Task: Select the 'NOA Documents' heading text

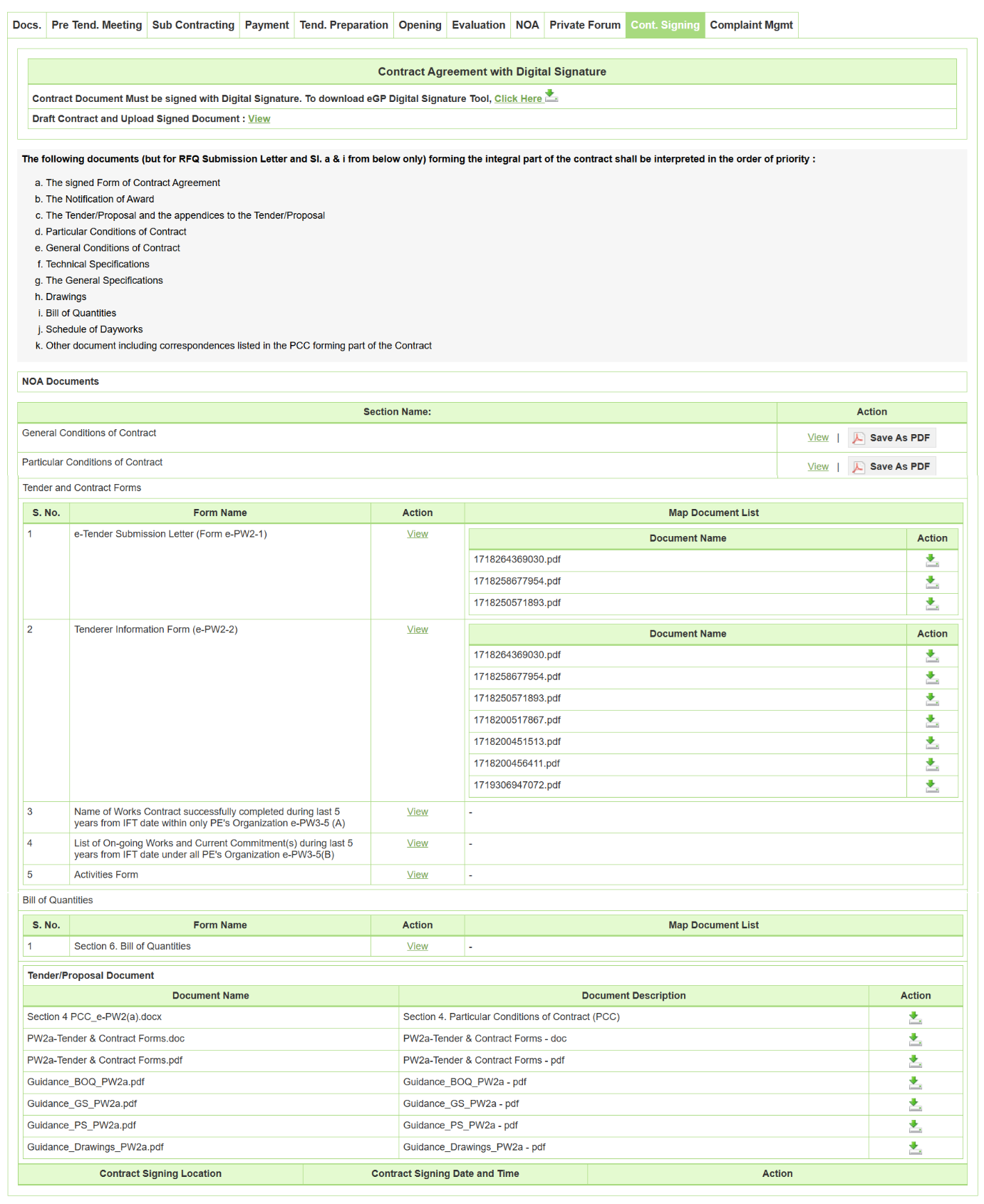Action: coord(61,381)
